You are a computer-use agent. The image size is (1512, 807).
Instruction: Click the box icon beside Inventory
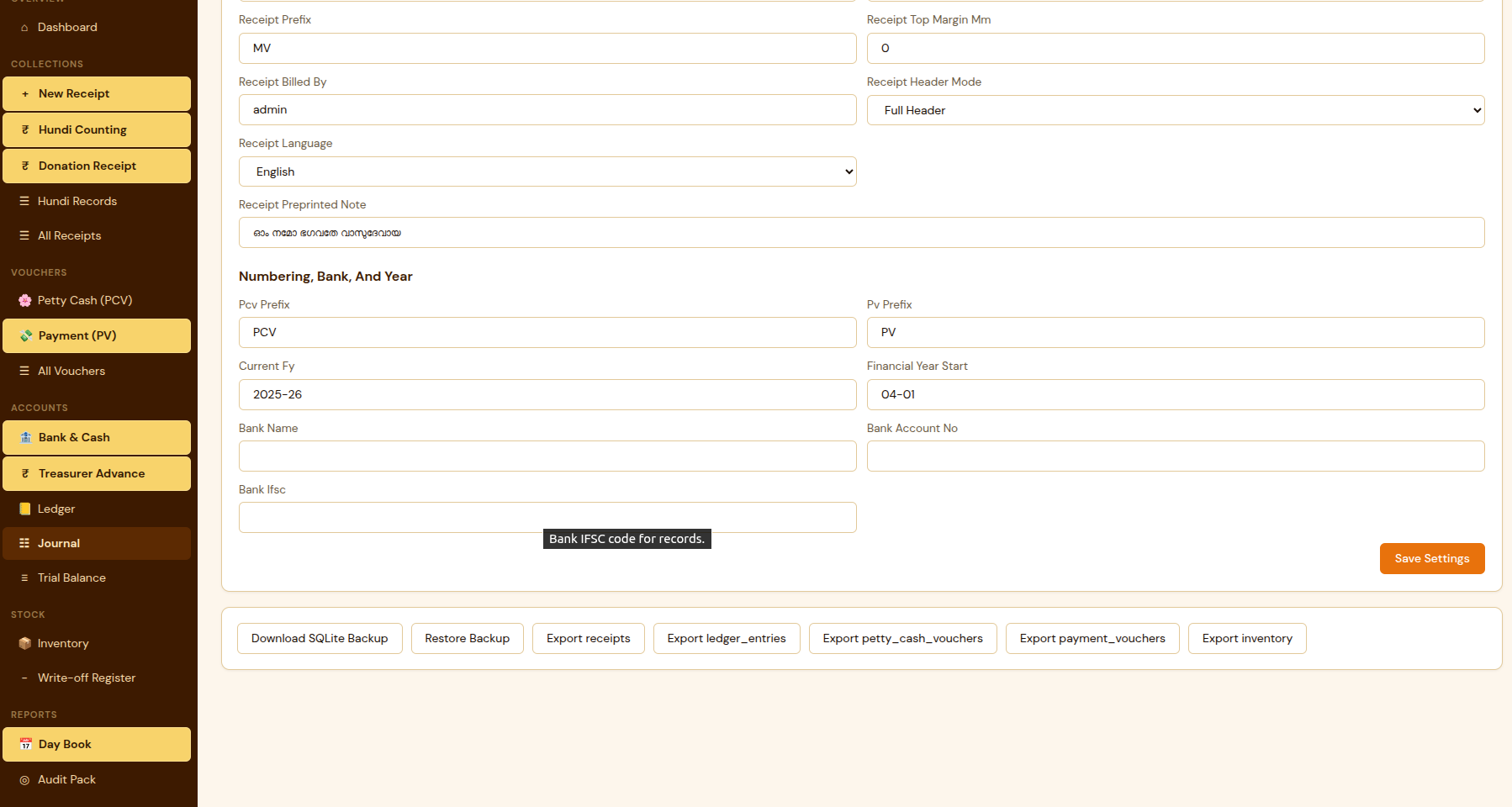click(x=25, y=644)
